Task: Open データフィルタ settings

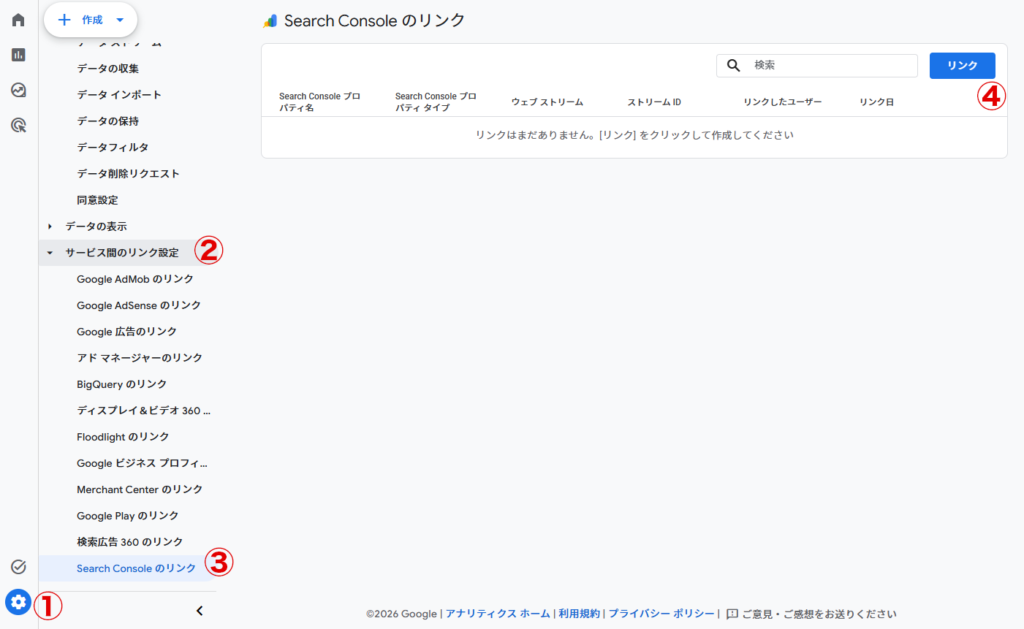Action: 112,147
